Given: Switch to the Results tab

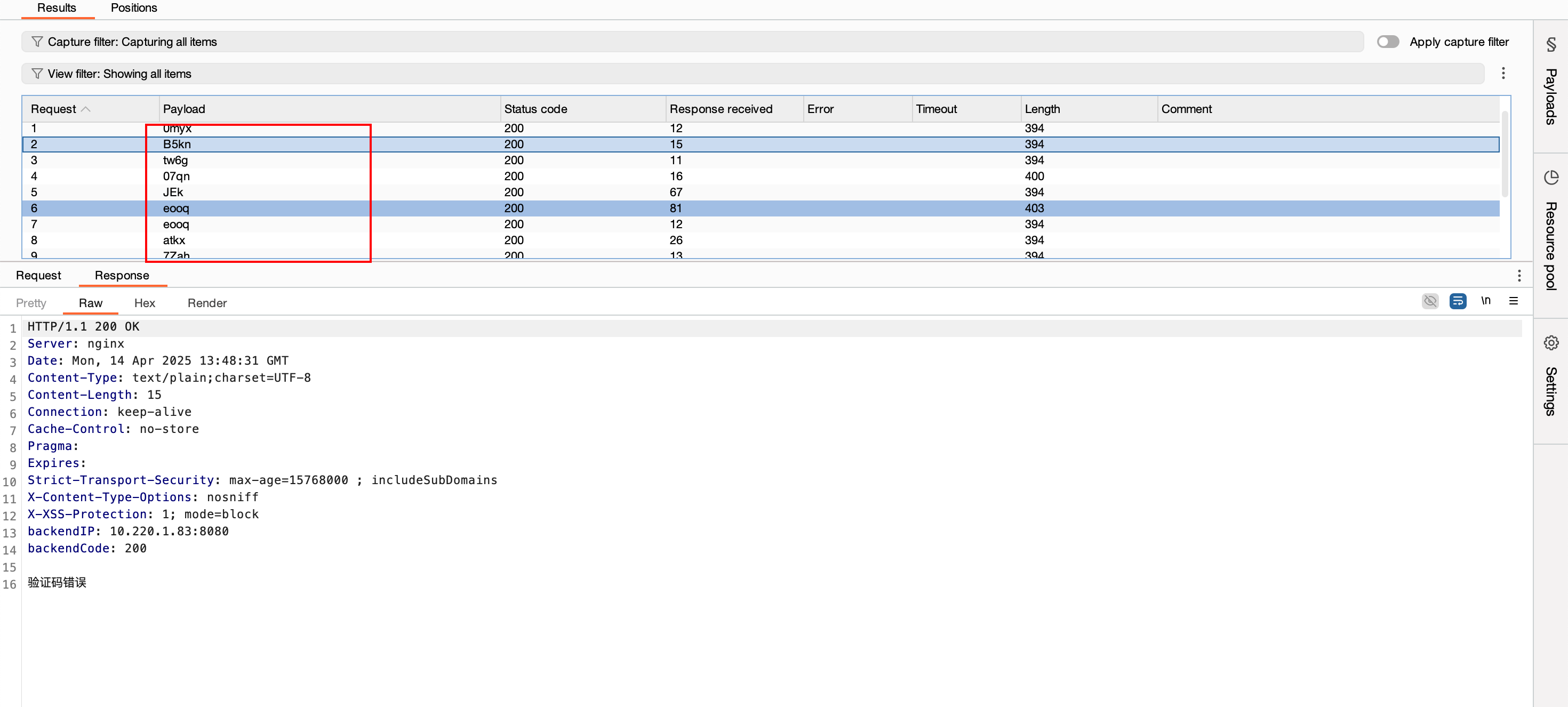Looking at the screenshot, I should [x=57, y=8].
